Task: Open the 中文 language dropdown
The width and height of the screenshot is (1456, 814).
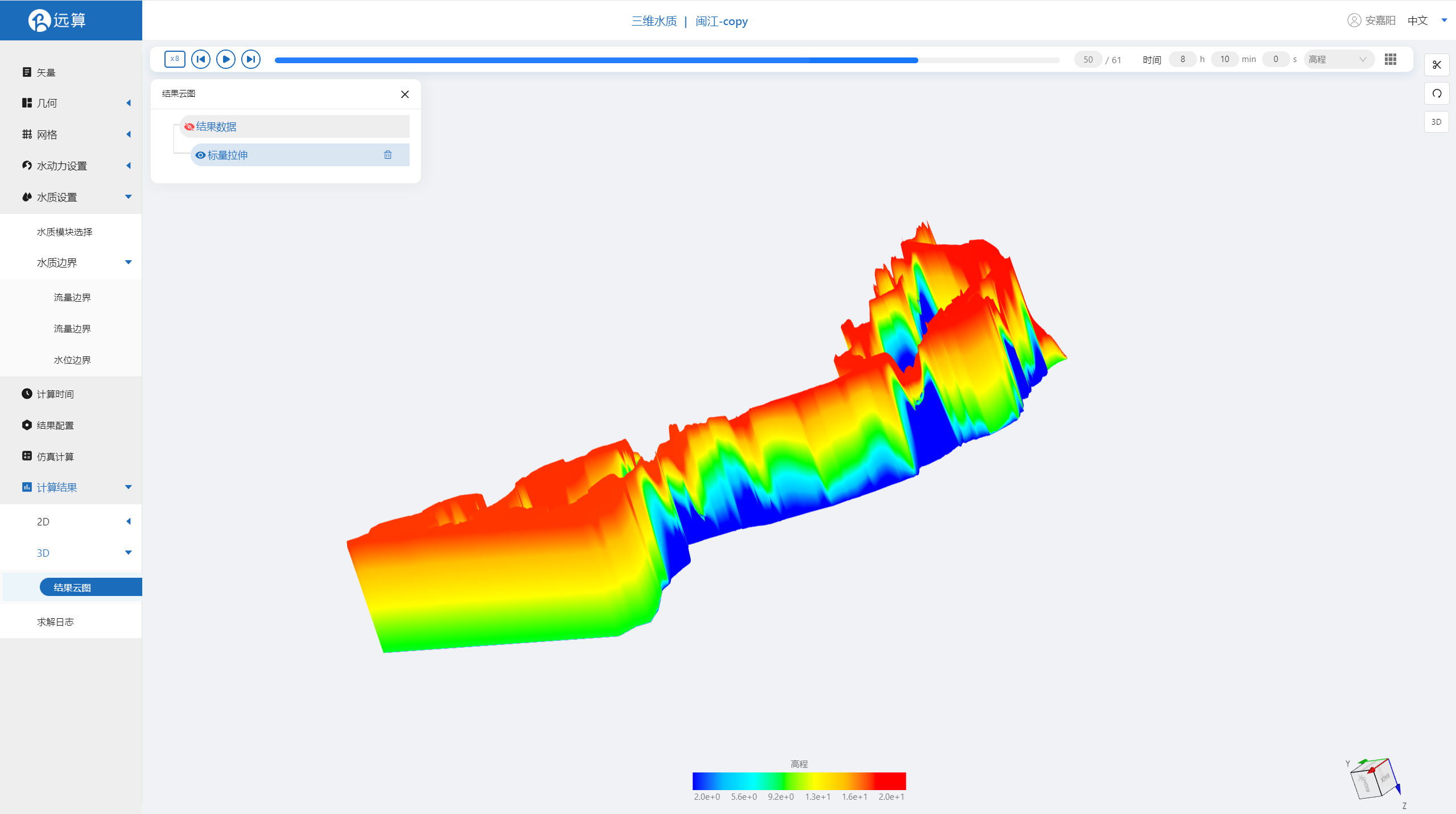Action: point(1427,20)
